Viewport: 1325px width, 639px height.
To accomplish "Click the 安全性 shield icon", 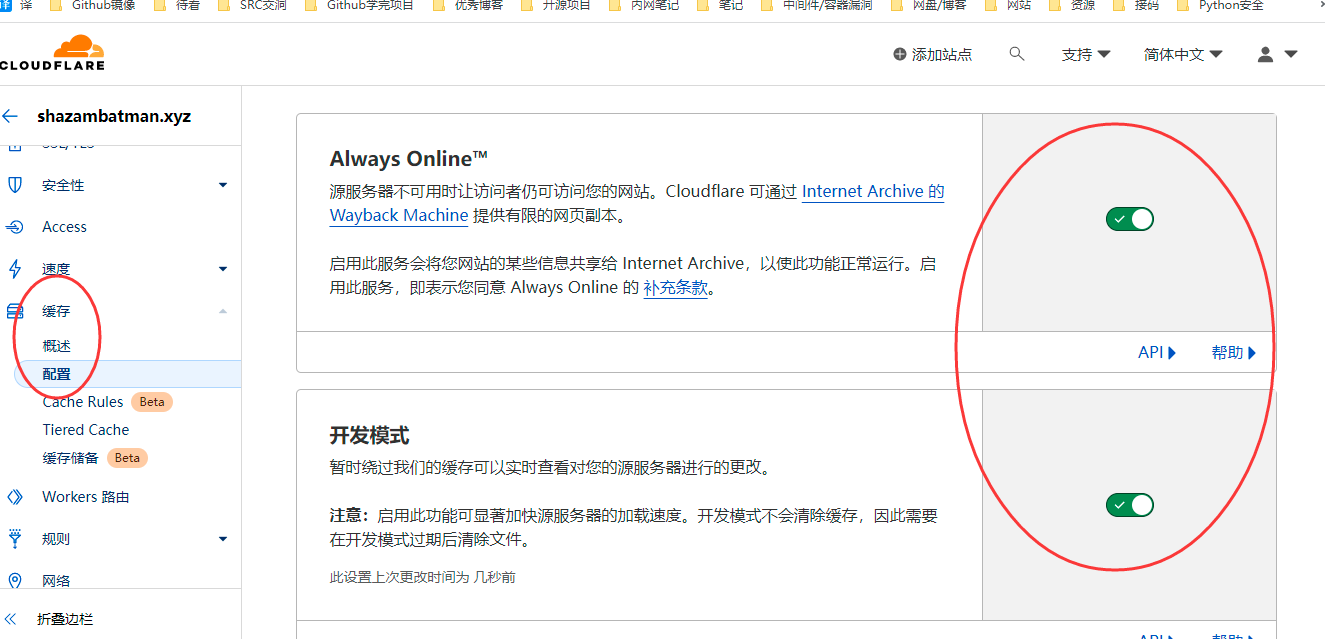I will 15,185.
